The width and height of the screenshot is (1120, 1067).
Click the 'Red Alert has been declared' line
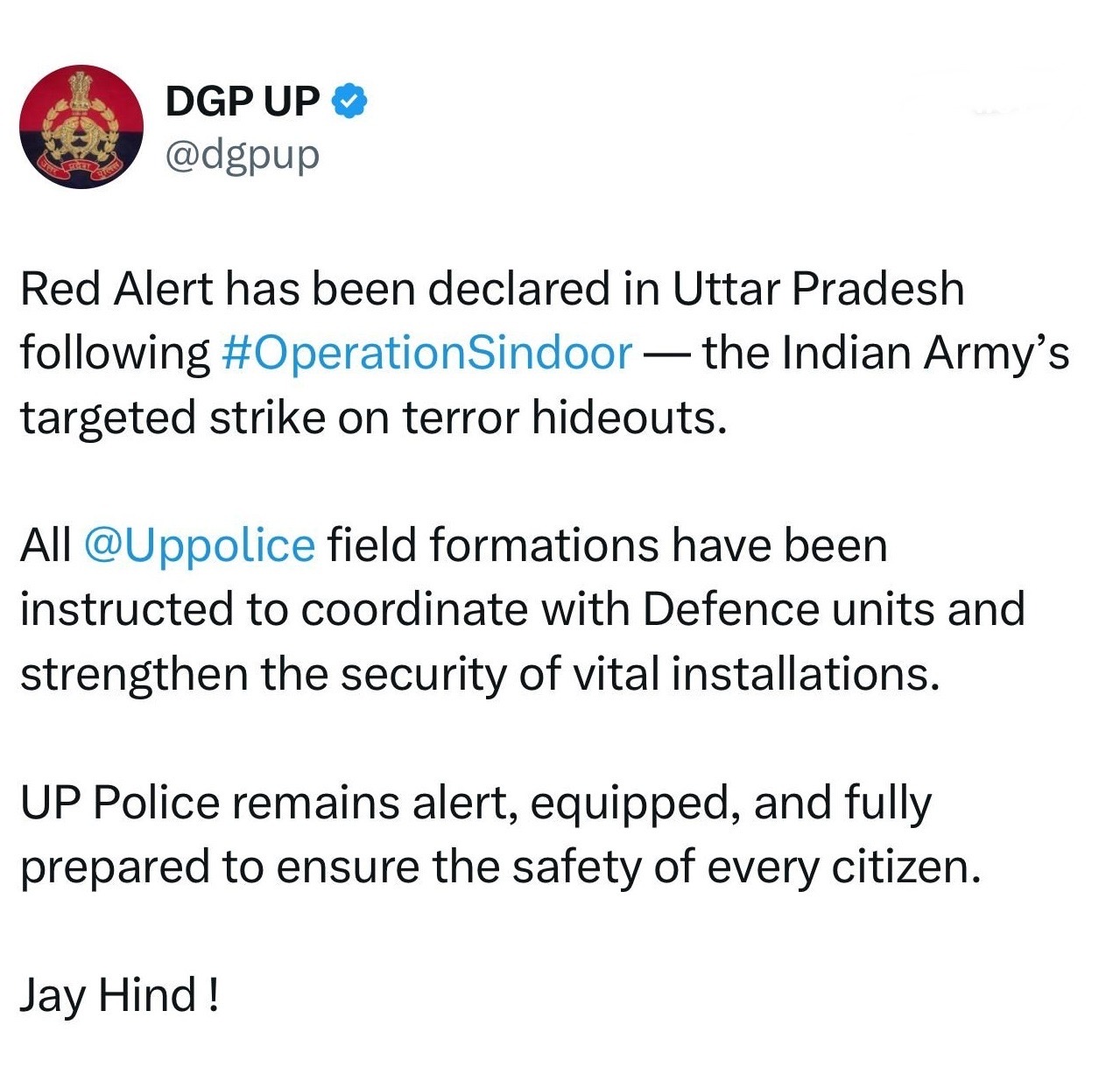tap(492, 290)
